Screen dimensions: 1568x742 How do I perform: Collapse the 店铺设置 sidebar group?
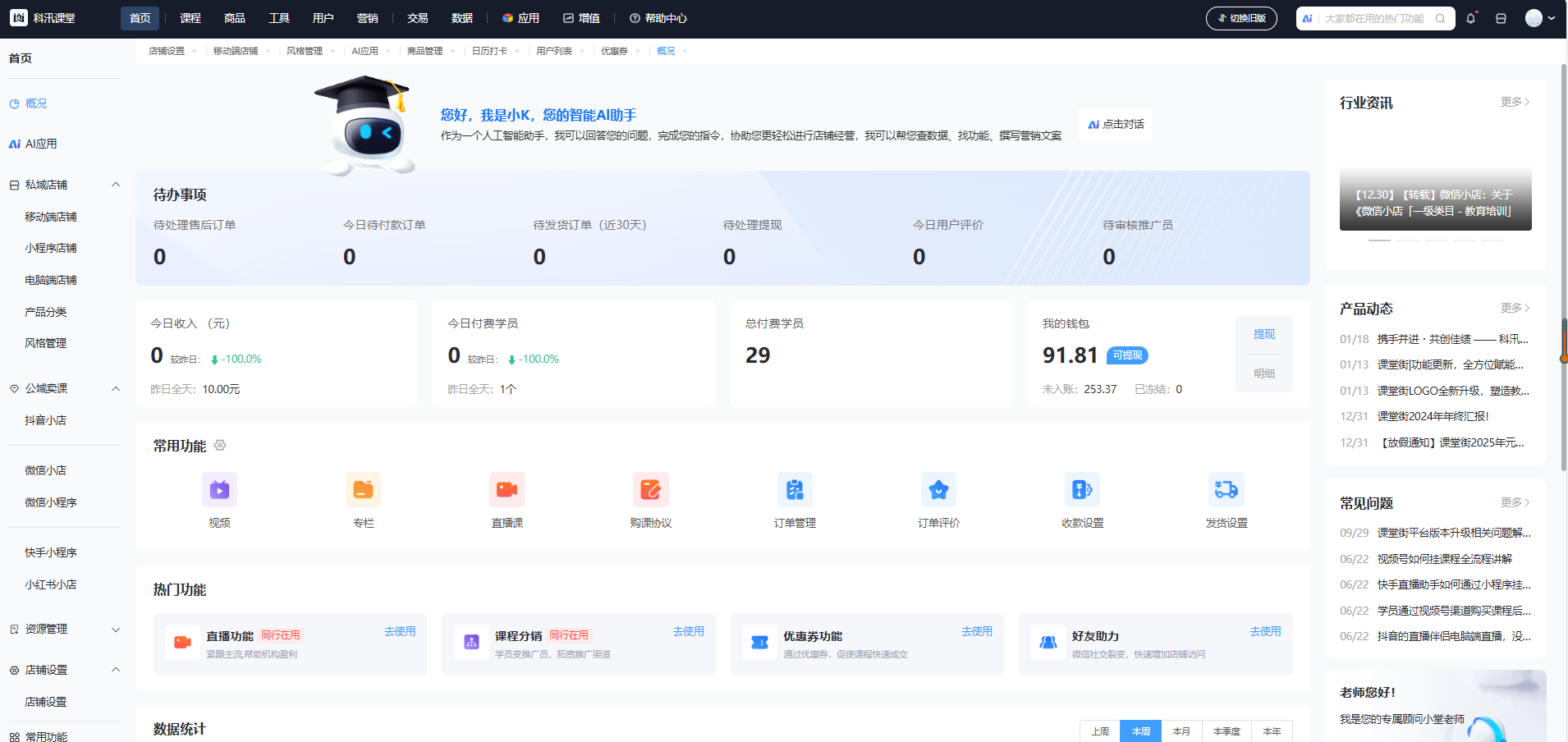(116, 670)
